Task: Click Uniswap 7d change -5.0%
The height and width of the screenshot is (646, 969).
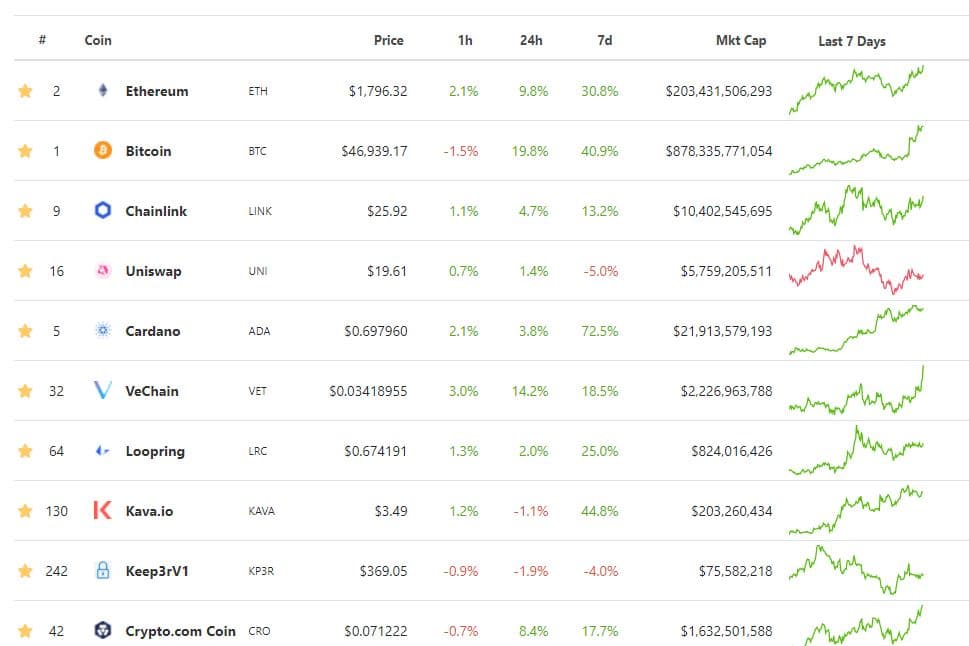Action: pyautogui.click(x=601, y=271)
